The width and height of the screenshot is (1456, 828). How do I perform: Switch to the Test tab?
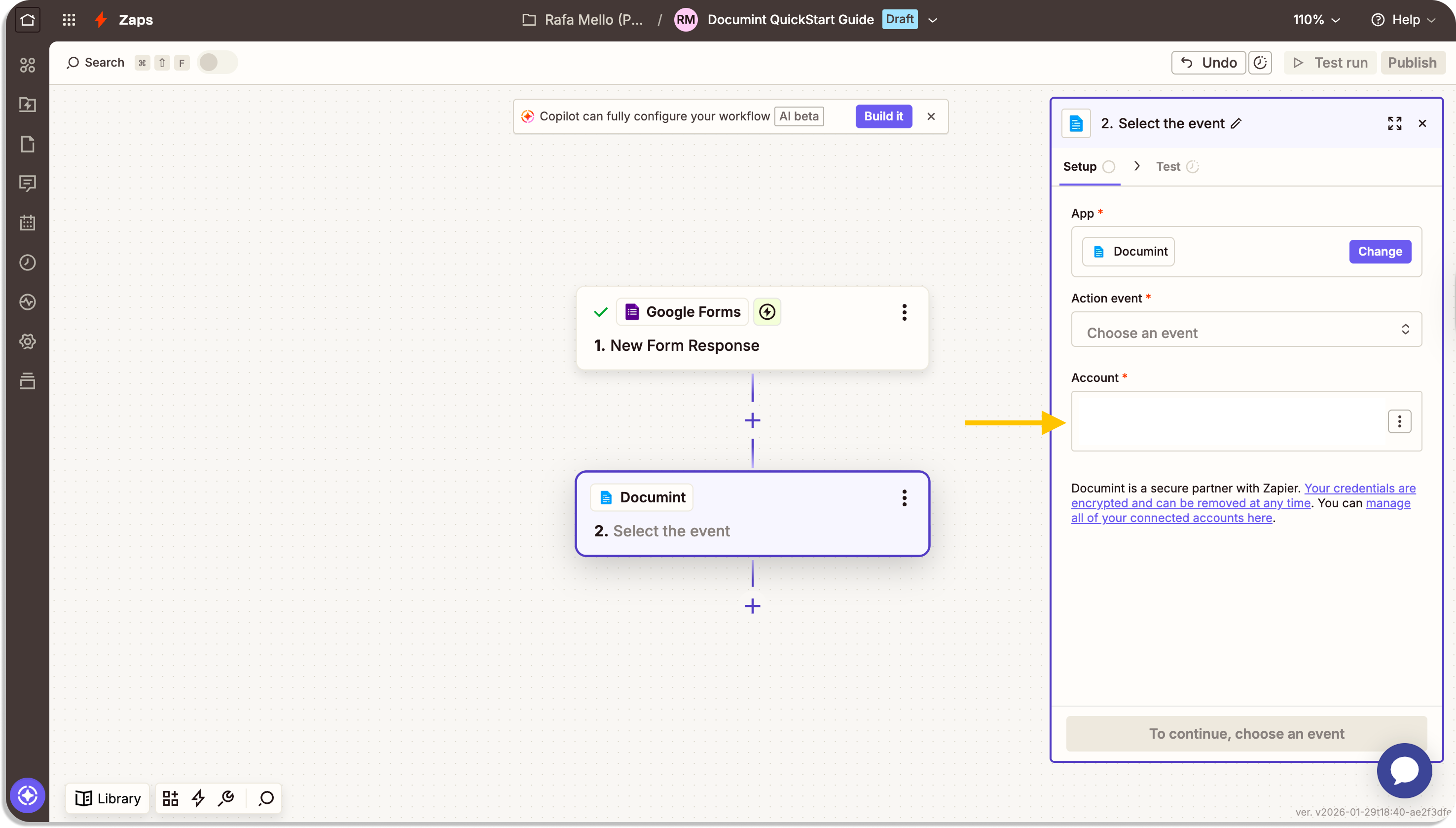[1168, 167]
